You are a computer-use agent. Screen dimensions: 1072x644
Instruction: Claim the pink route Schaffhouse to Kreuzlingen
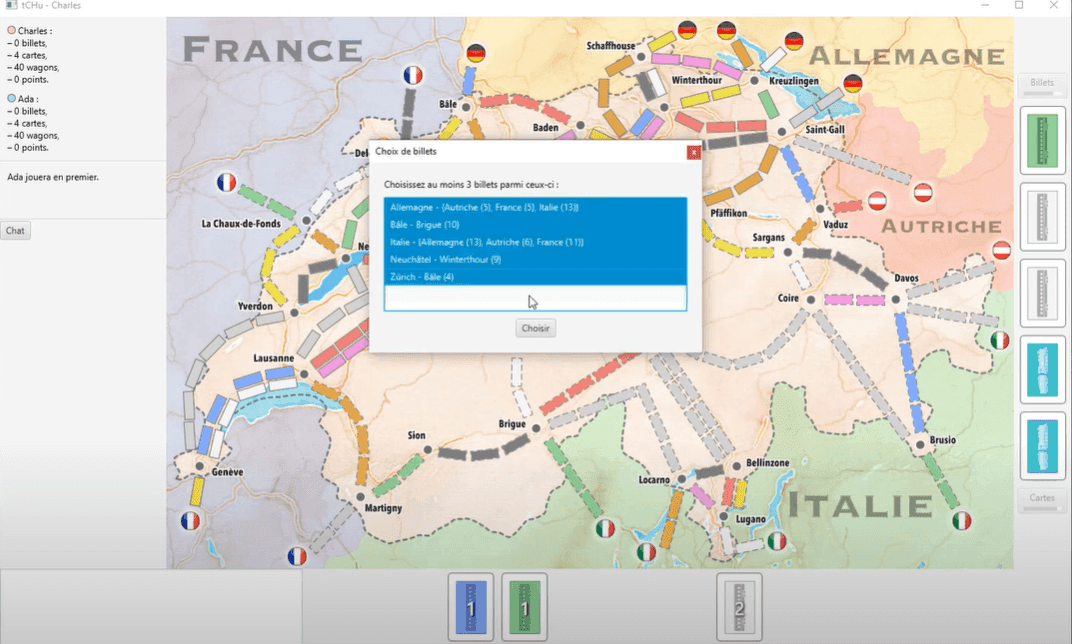click(x=697, y=64)
